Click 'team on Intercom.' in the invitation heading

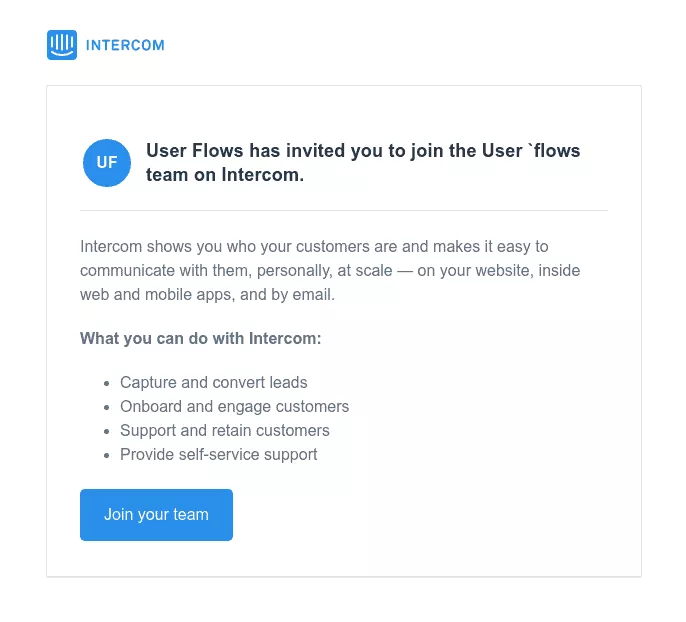coord(225,175)
